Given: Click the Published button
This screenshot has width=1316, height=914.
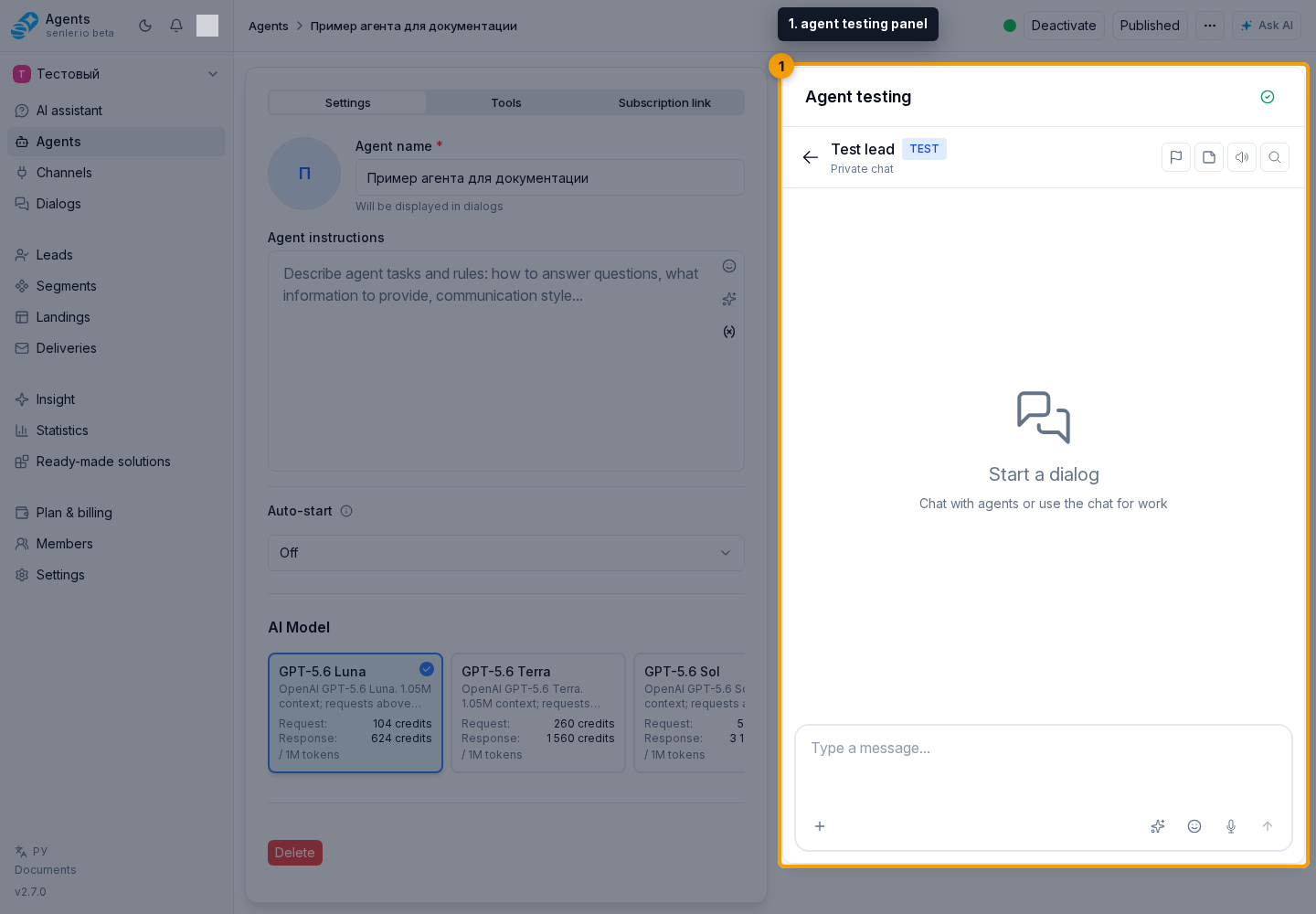Looking at the screenshot, I should pyautogui.click(x=1150, y=26).
